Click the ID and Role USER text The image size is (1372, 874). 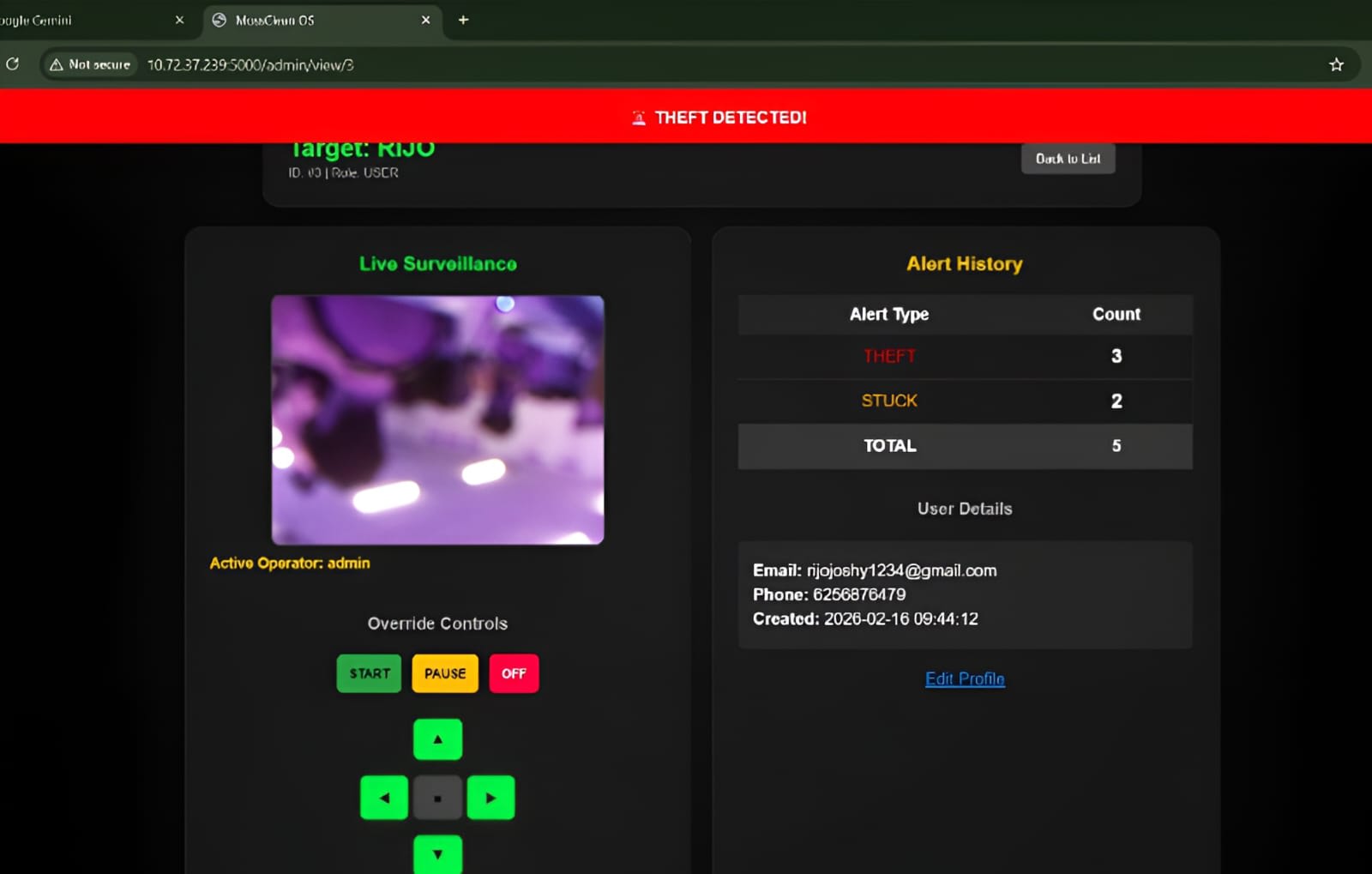pyautogui.click(x=343, y=172)
